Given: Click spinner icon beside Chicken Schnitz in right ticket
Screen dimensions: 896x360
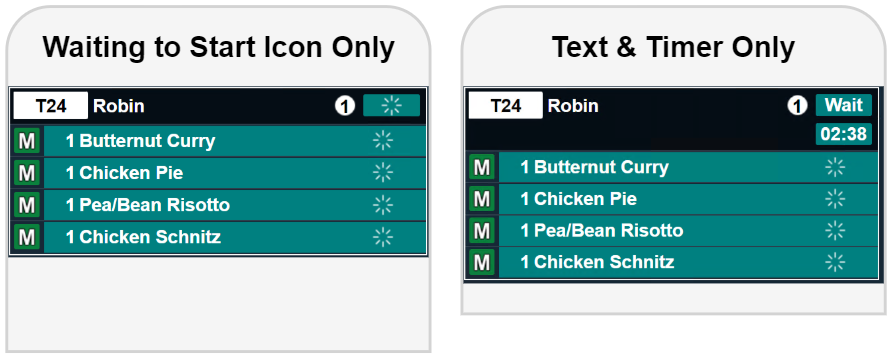Looking at the screenshot, I should tap(835, 262).
